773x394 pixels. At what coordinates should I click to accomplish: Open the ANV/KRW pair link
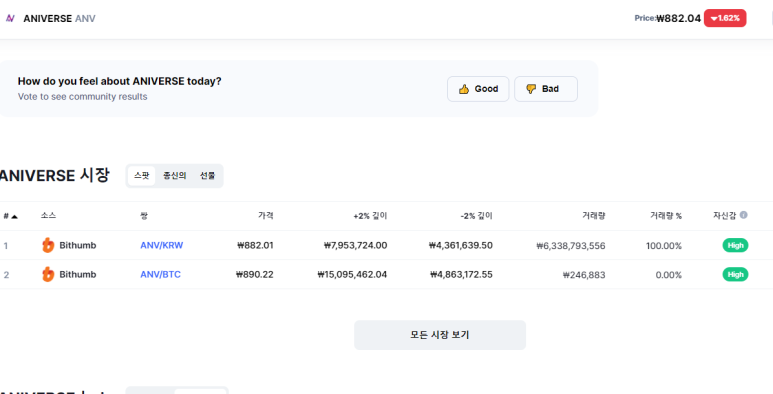pyautogui.click(x=162, y=245)
